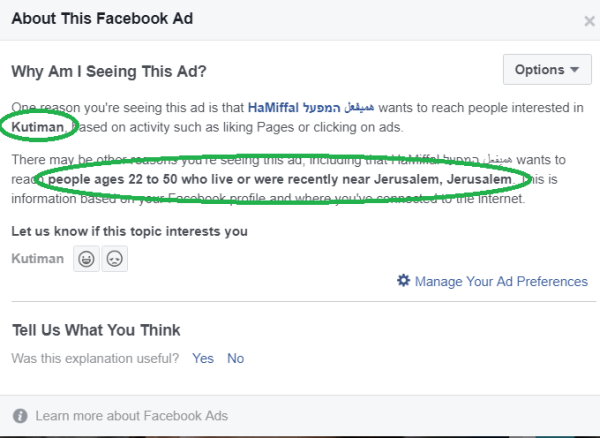The width and height of the screenshot is (600, 438).
Task: Click the info icon in the footer
Action: point(20,416)
